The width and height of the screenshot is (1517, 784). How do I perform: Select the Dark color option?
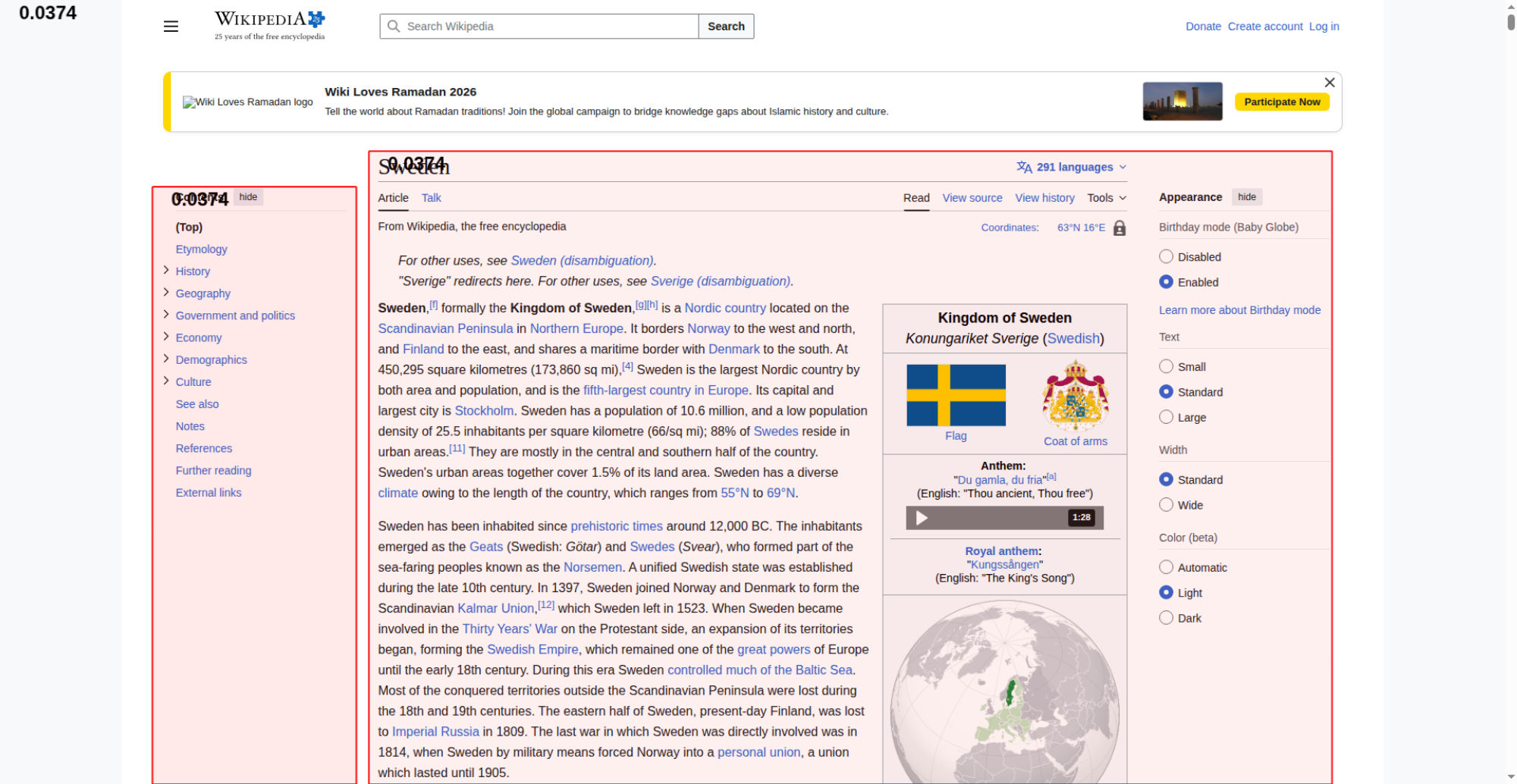(x=1166, y=618)
